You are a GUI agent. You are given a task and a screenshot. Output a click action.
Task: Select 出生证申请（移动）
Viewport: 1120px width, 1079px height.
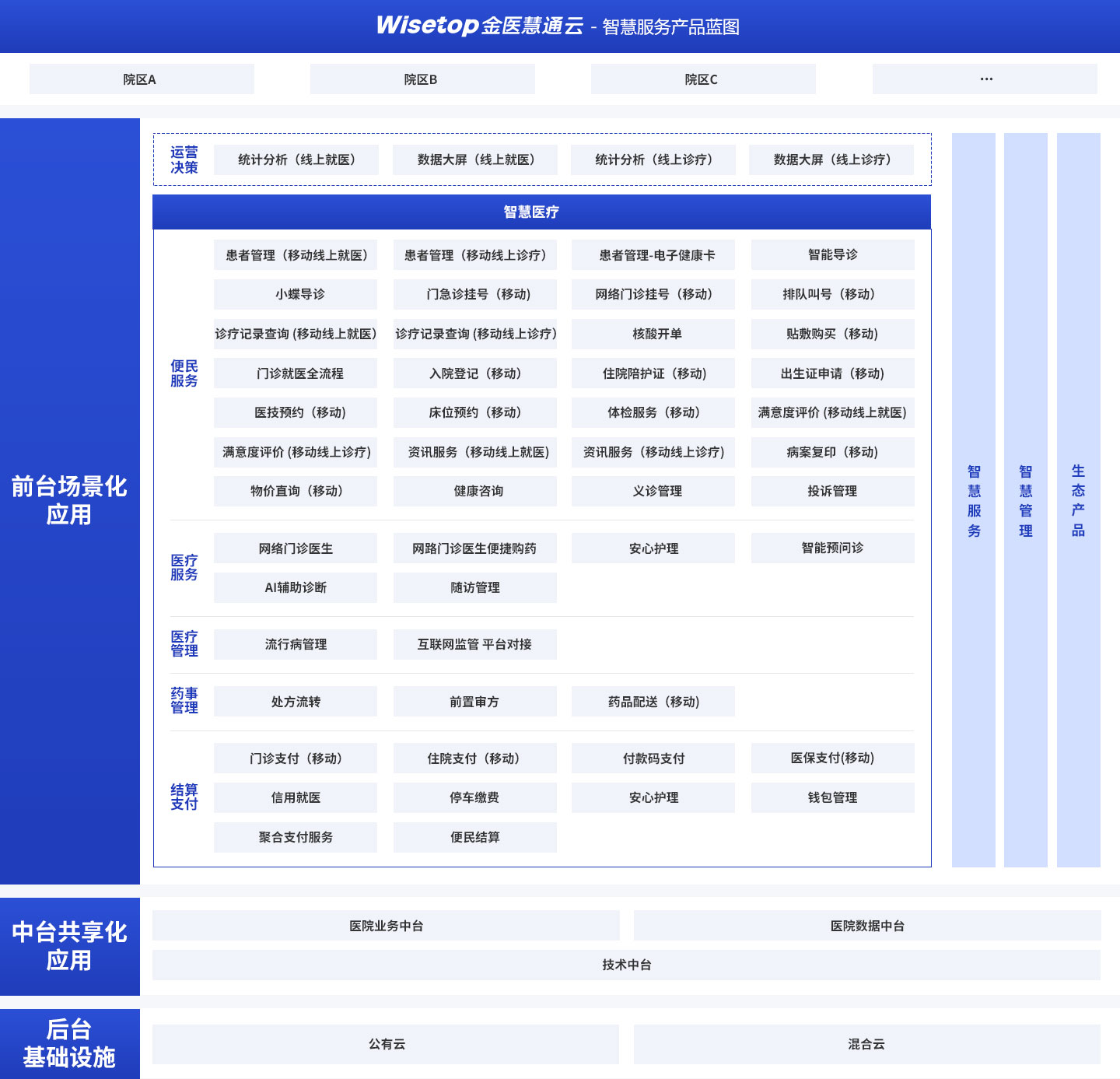point(833,373)
